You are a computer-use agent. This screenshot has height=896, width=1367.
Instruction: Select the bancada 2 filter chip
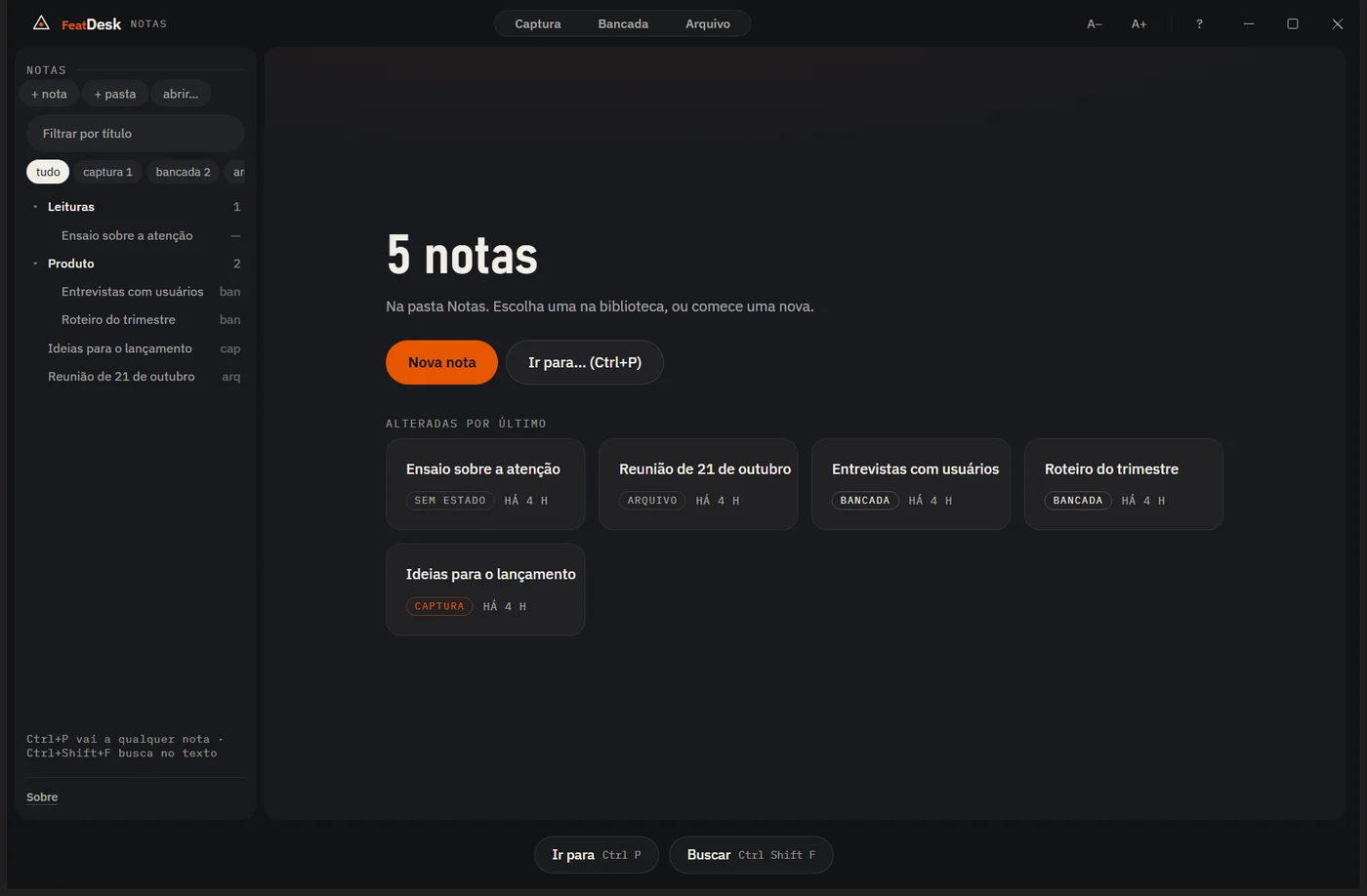click(183, 172)
